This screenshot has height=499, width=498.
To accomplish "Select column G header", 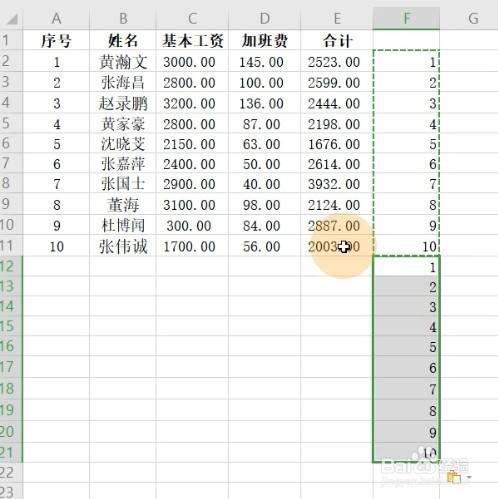I will tap(473, 19).
